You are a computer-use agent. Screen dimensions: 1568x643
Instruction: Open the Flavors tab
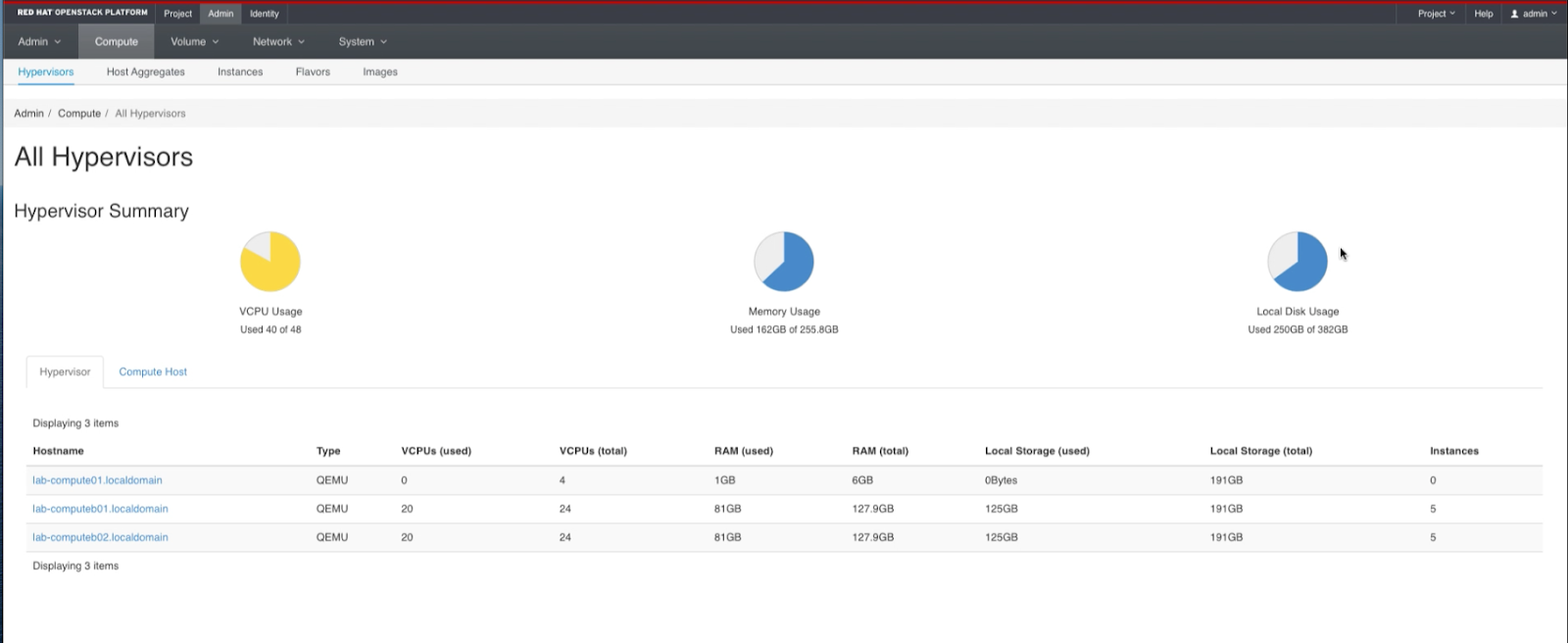pos(313,73)
